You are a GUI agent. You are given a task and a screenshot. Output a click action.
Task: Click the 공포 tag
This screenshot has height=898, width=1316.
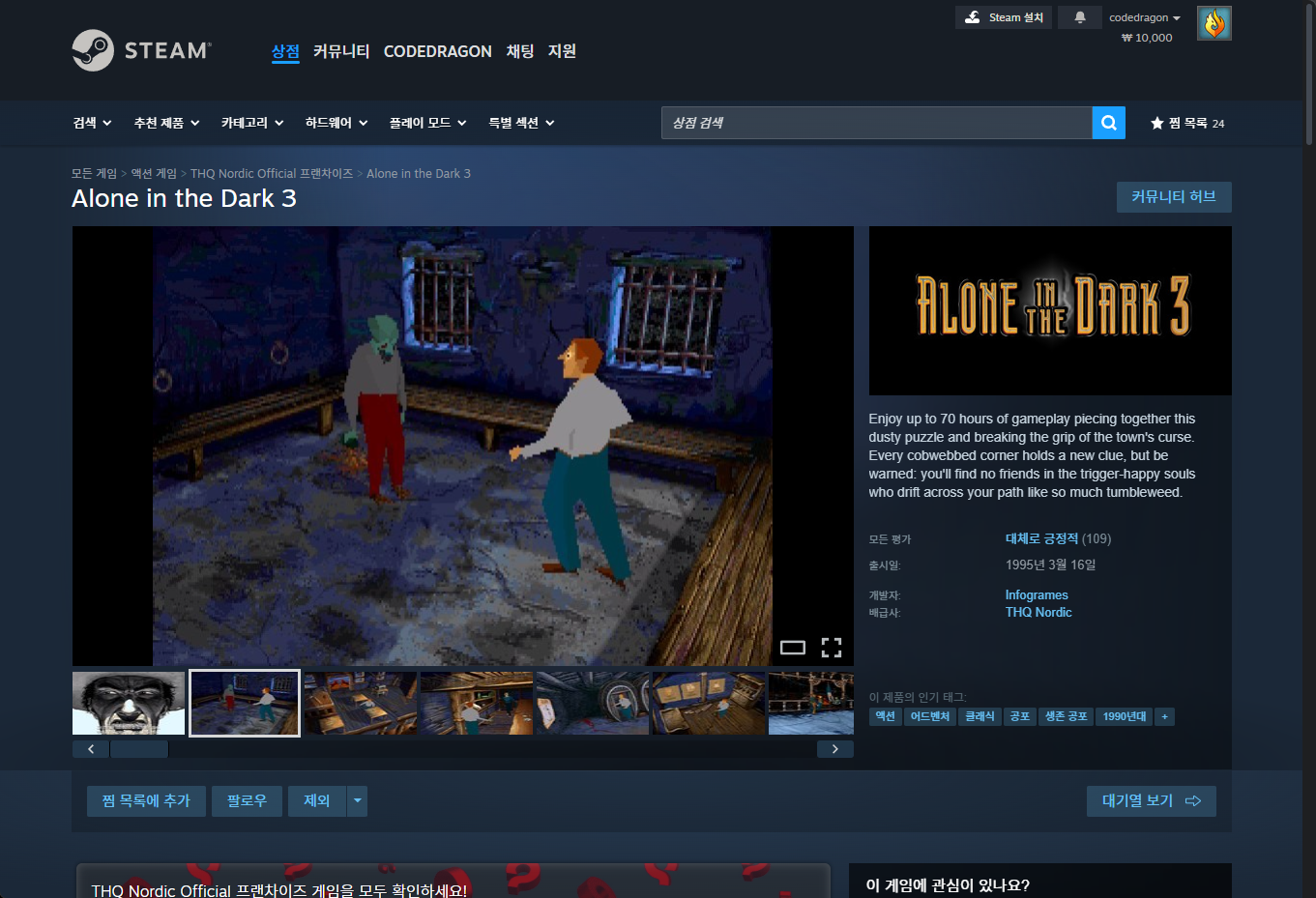tap(1019, 716)
